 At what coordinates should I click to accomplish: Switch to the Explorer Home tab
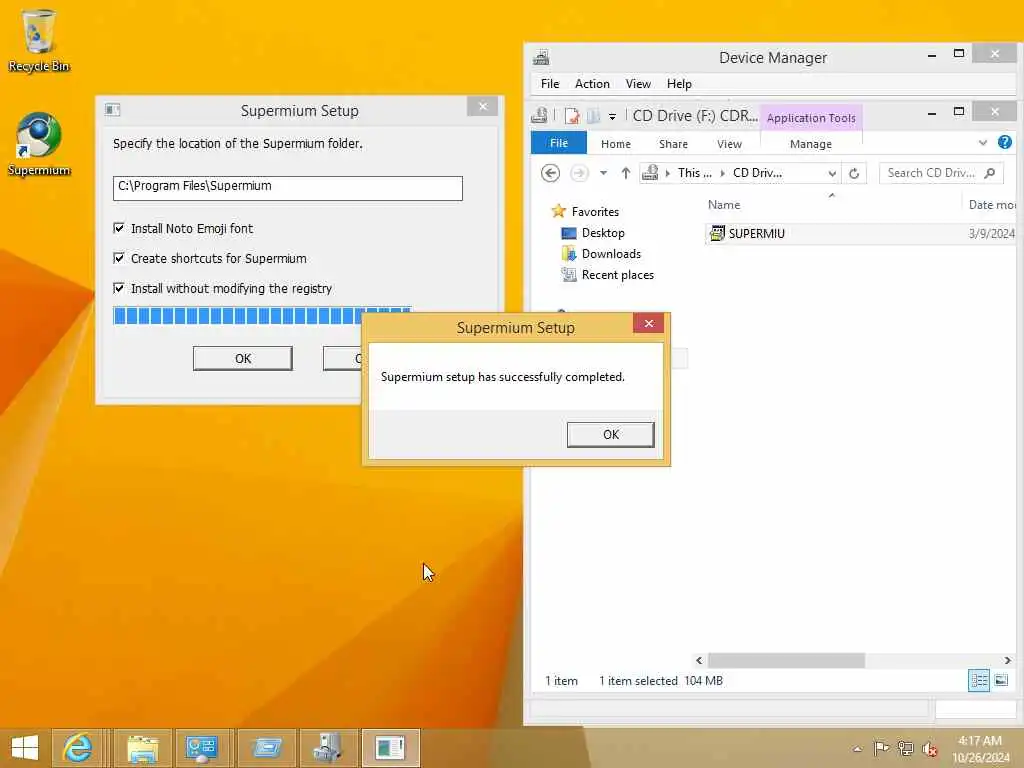tap(615, 144)
